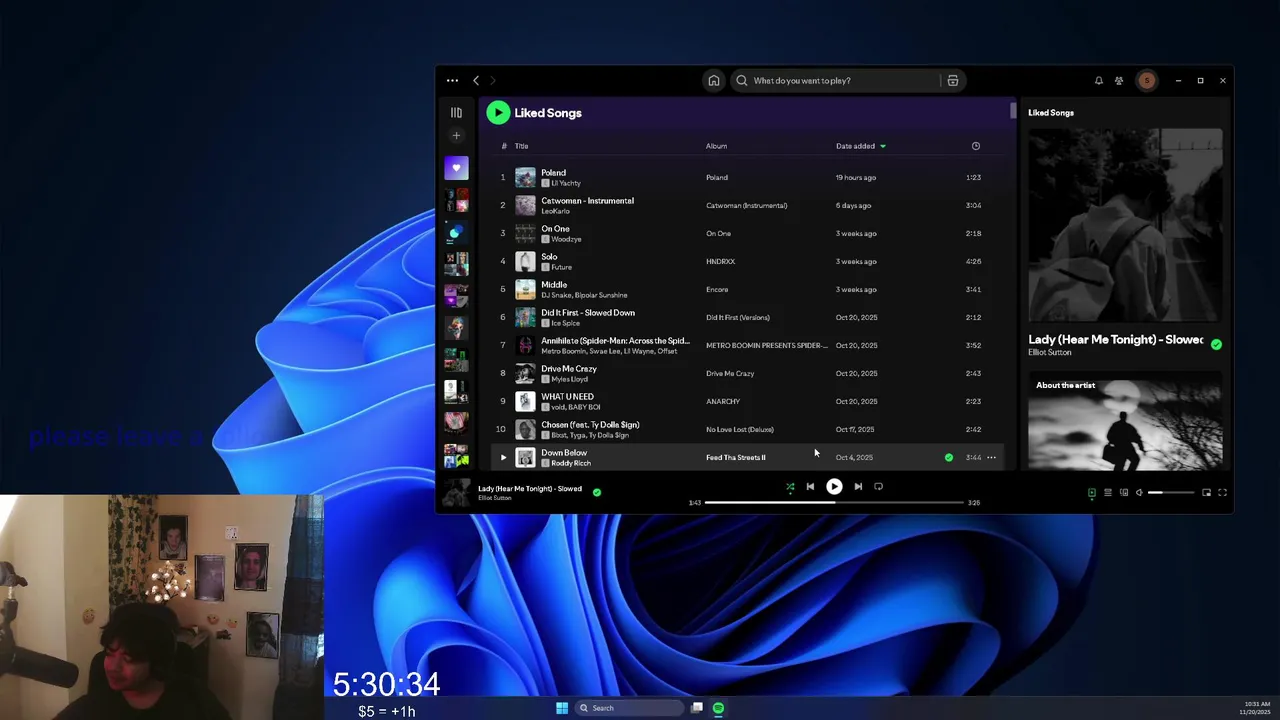Enter full screen player mode
This screenshot has width=1280, height=720.
(x=1222, y=492)
